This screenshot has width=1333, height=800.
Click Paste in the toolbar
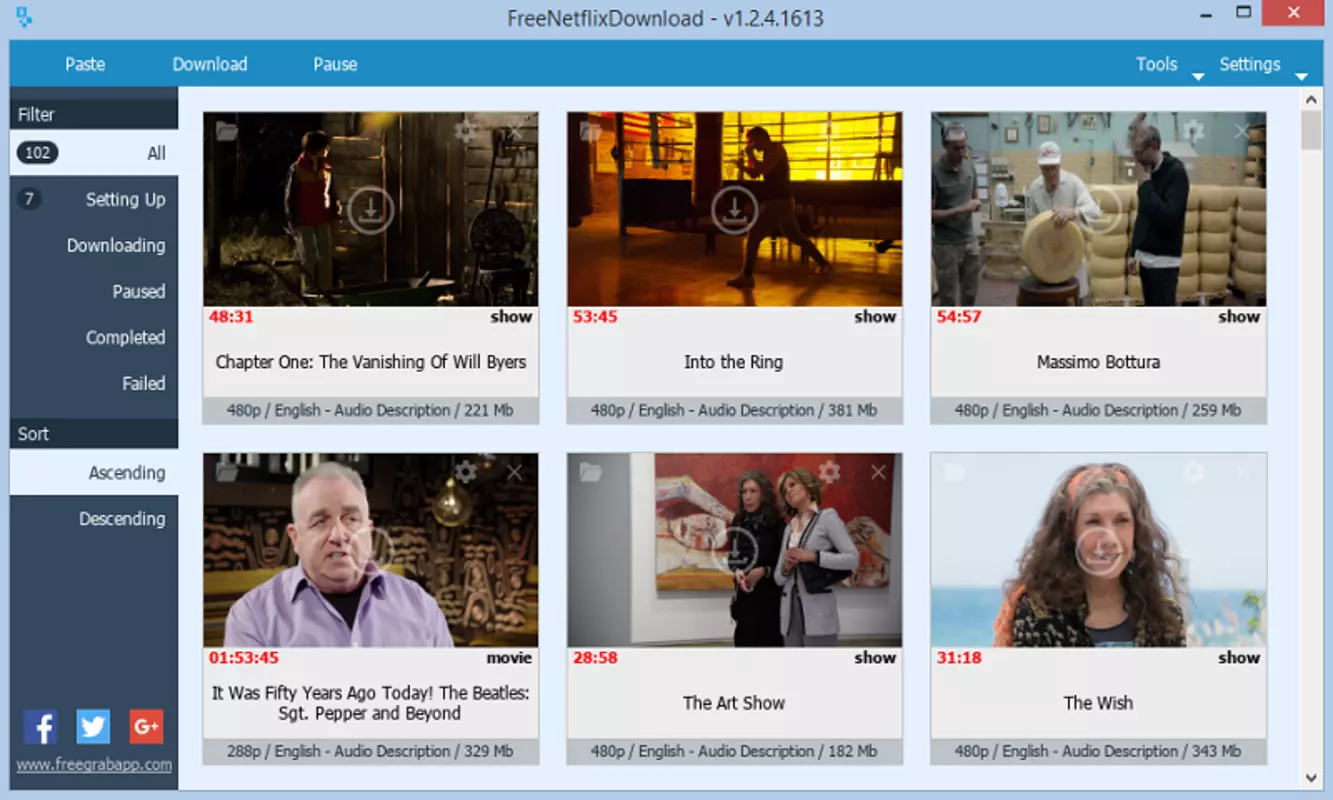pos(85,64)
